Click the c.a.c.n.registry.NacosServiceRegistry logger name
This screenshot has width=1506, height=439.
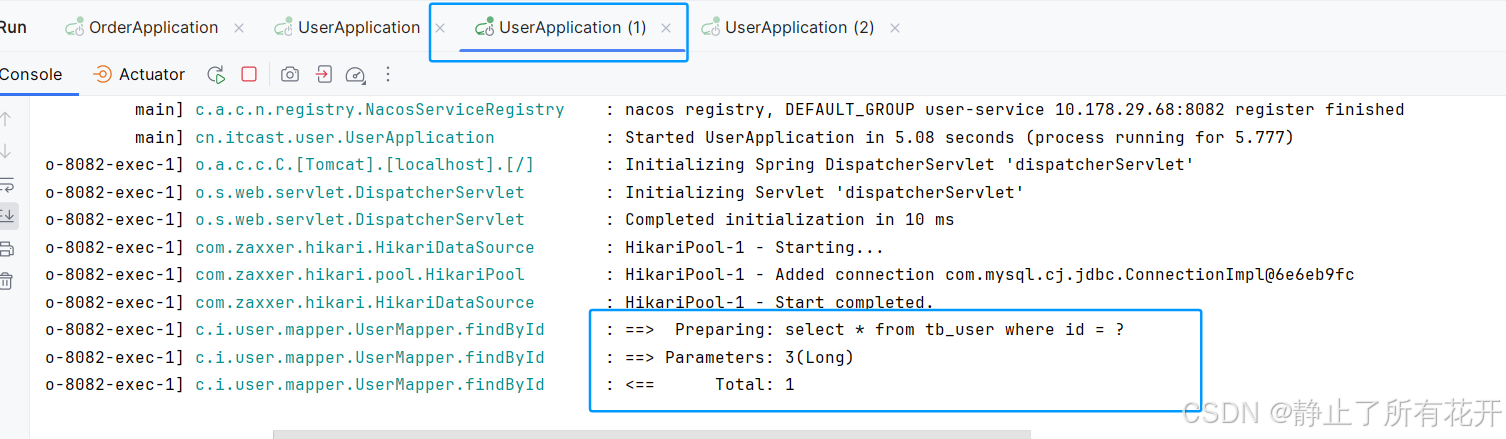[380, 110]
